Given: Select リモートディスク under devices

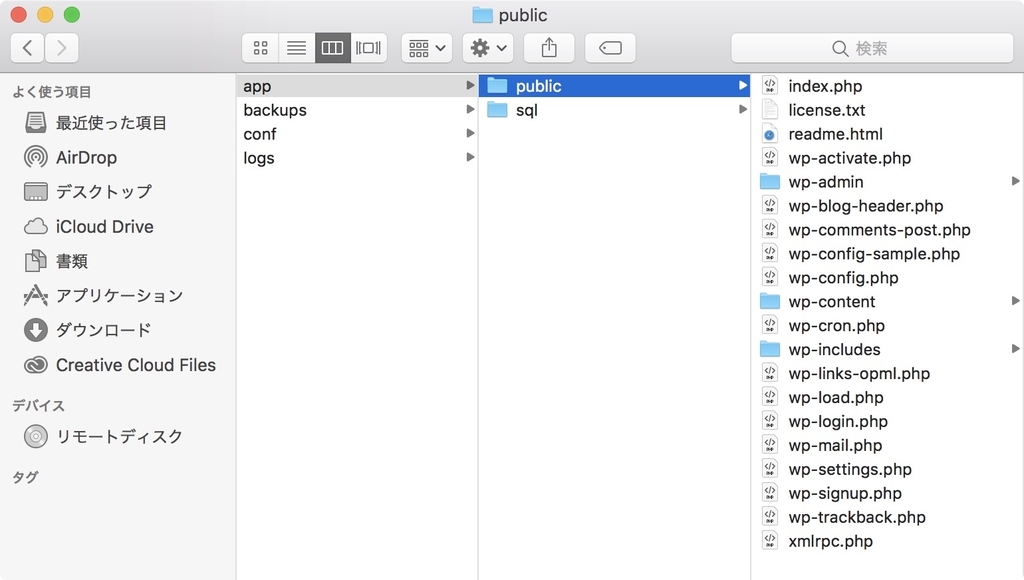Looking at the screenshot, I should point(103,436).
